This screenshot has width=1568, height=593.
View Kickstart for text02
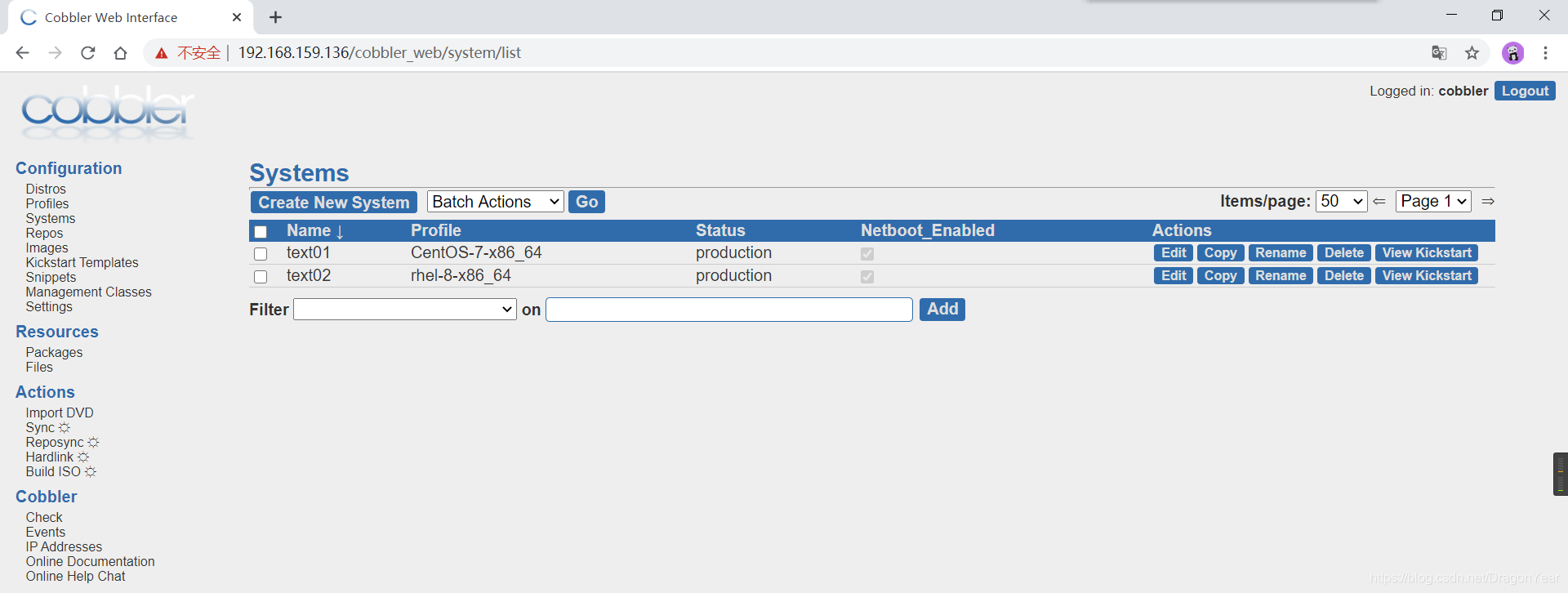click(1427, 276)
